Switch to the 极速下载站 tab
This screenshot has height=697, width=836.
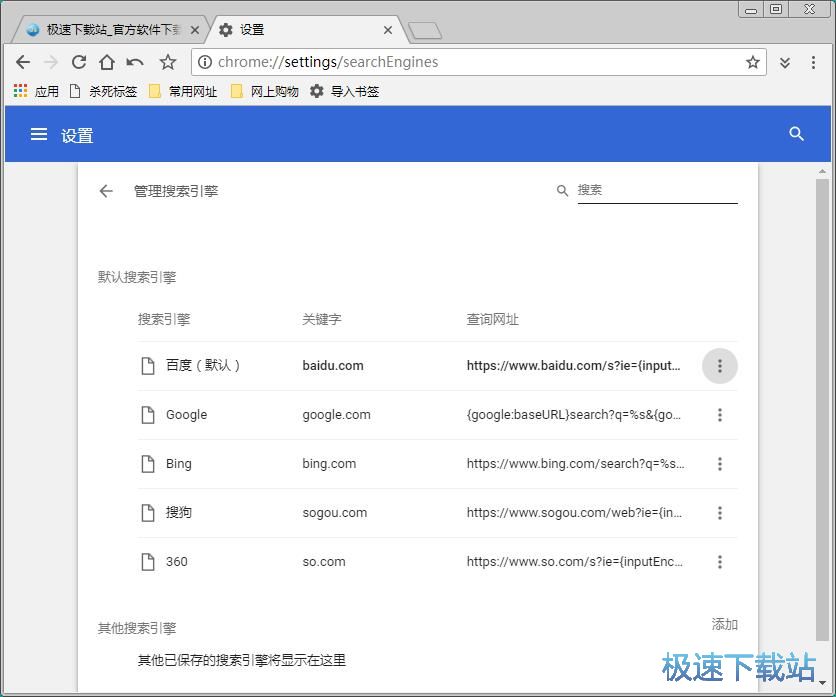[x=110, y=30]
